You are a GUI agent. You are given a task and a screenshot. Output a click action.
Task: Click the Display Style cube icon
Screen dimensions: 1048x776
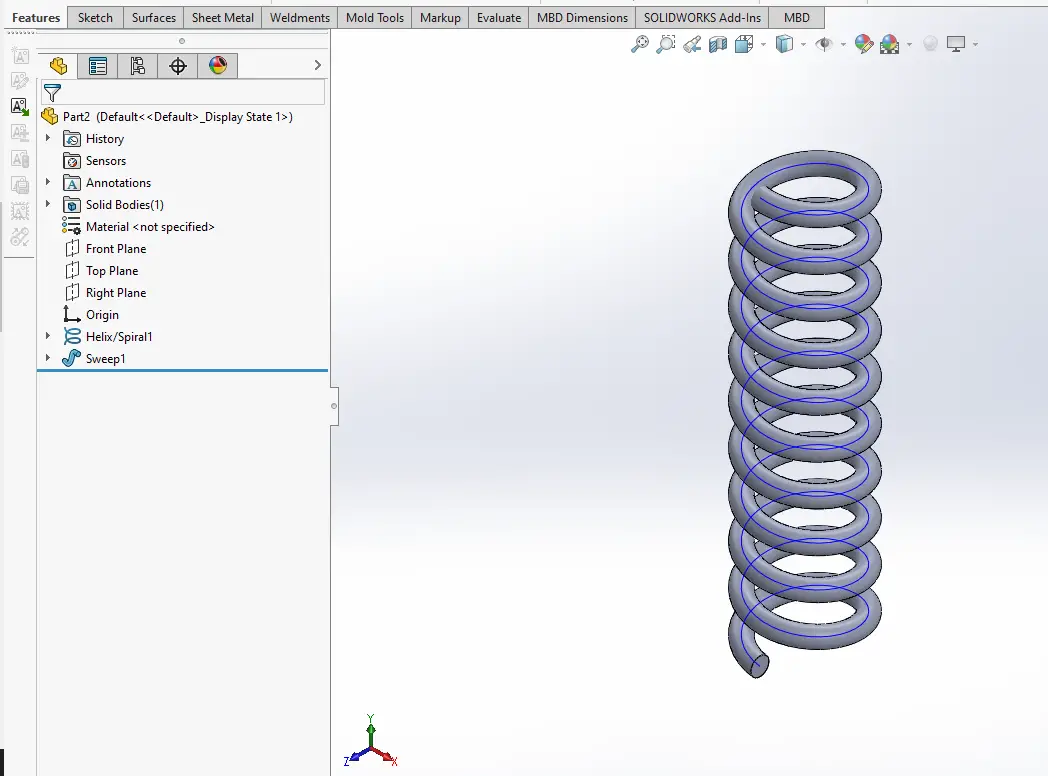pos(784,44)
